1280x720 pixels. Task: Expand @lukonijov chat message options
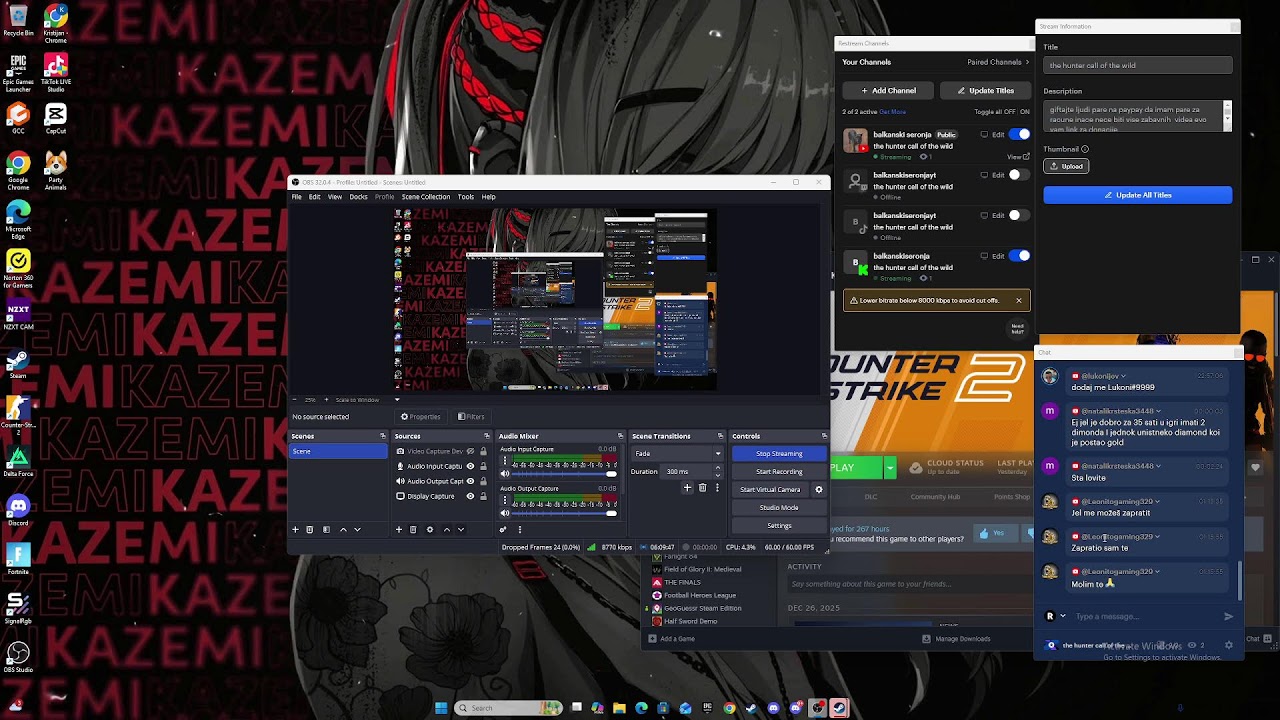point(1123,376)
